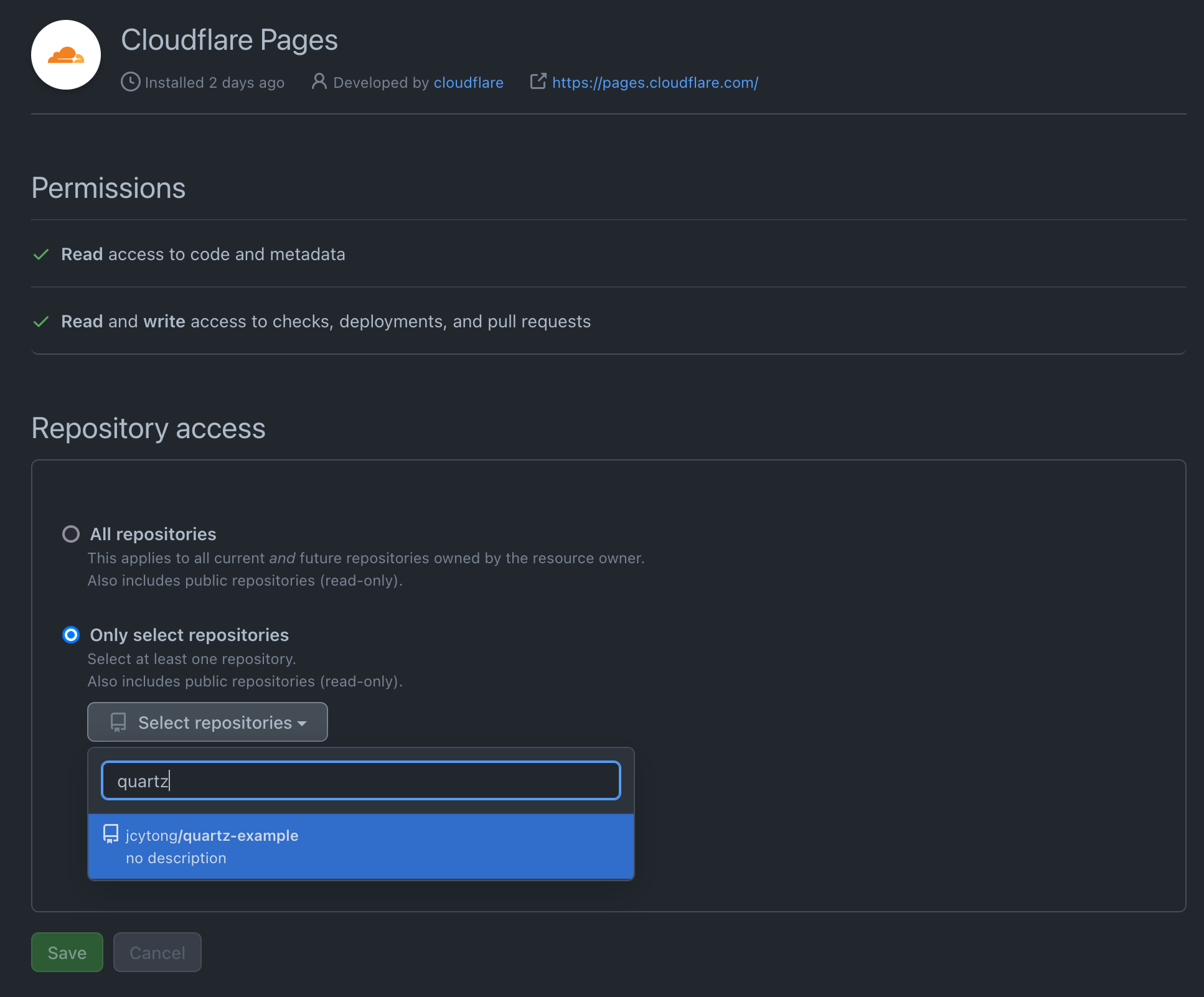Click the person icon beside Developed by
This screenshot has width=1204, height=997.
coord(319,82)
